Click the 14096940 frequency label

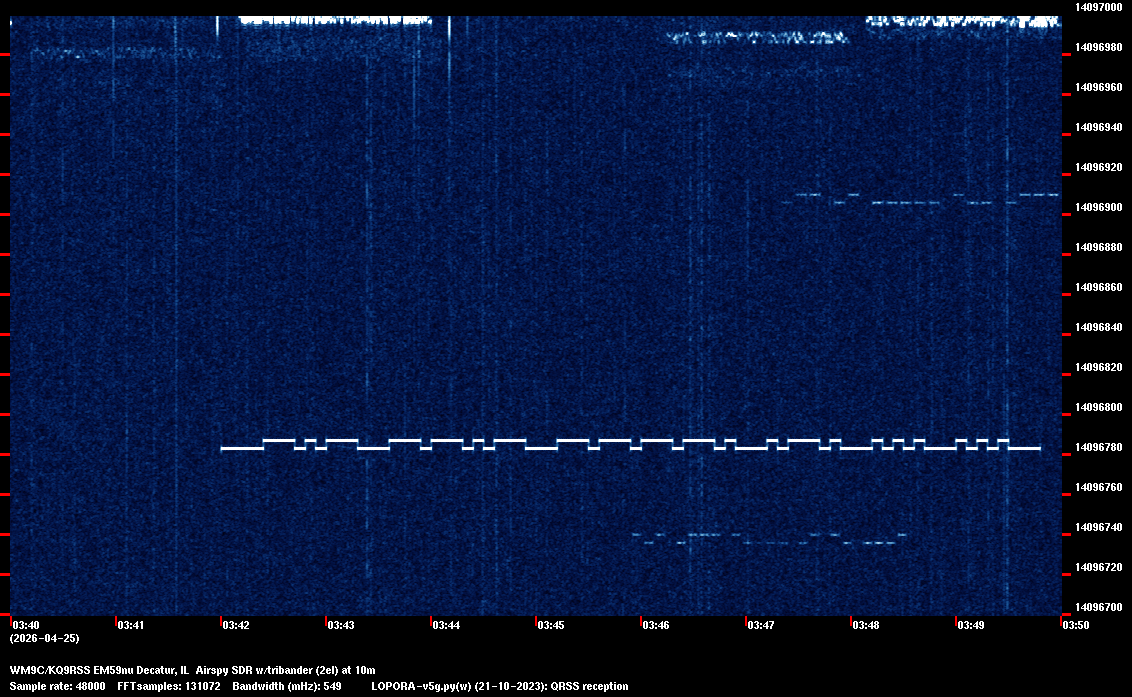(x=1098, y=127)
